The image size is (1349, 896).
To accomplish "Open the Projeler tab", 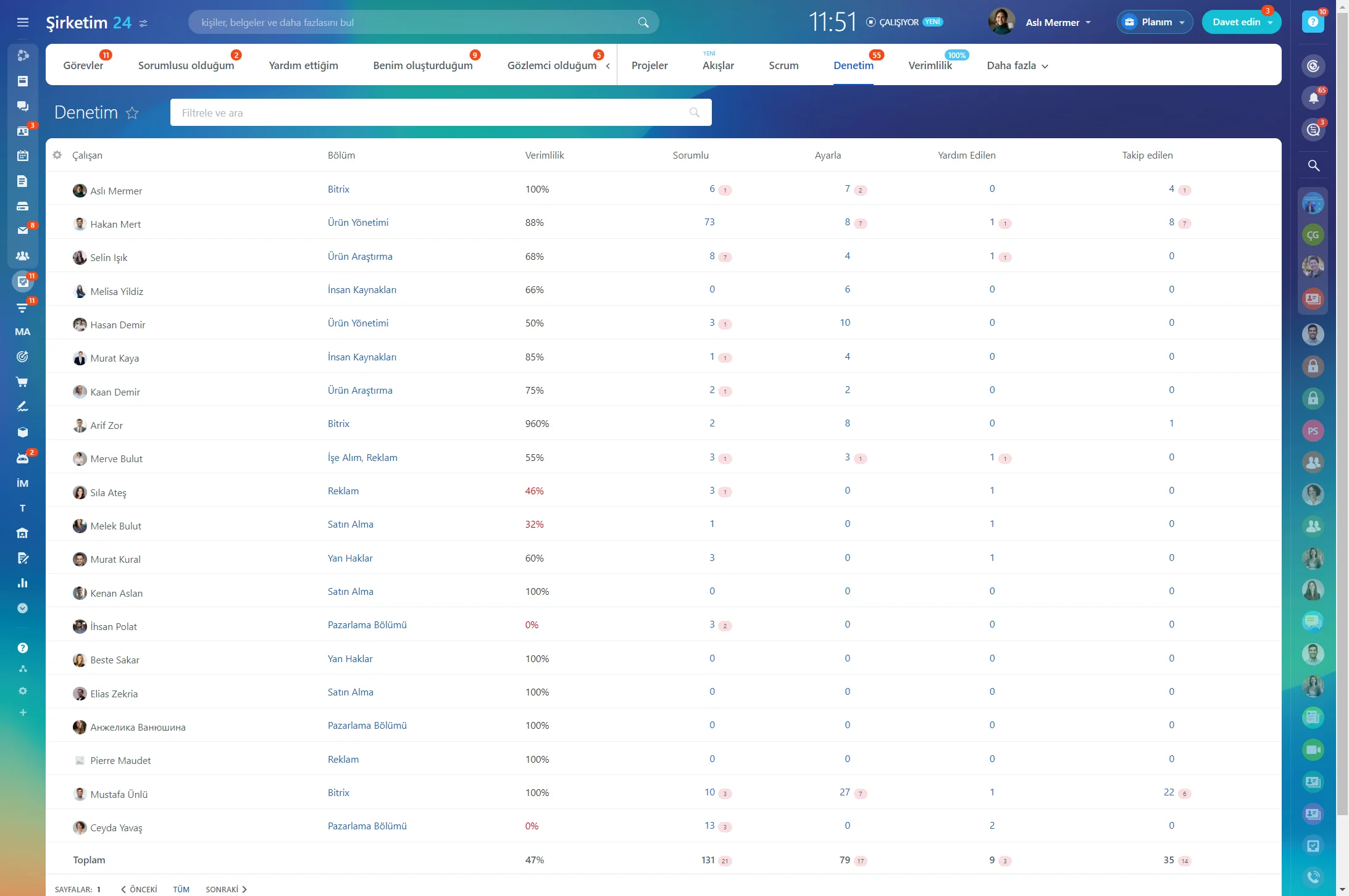I will (649, 65).
